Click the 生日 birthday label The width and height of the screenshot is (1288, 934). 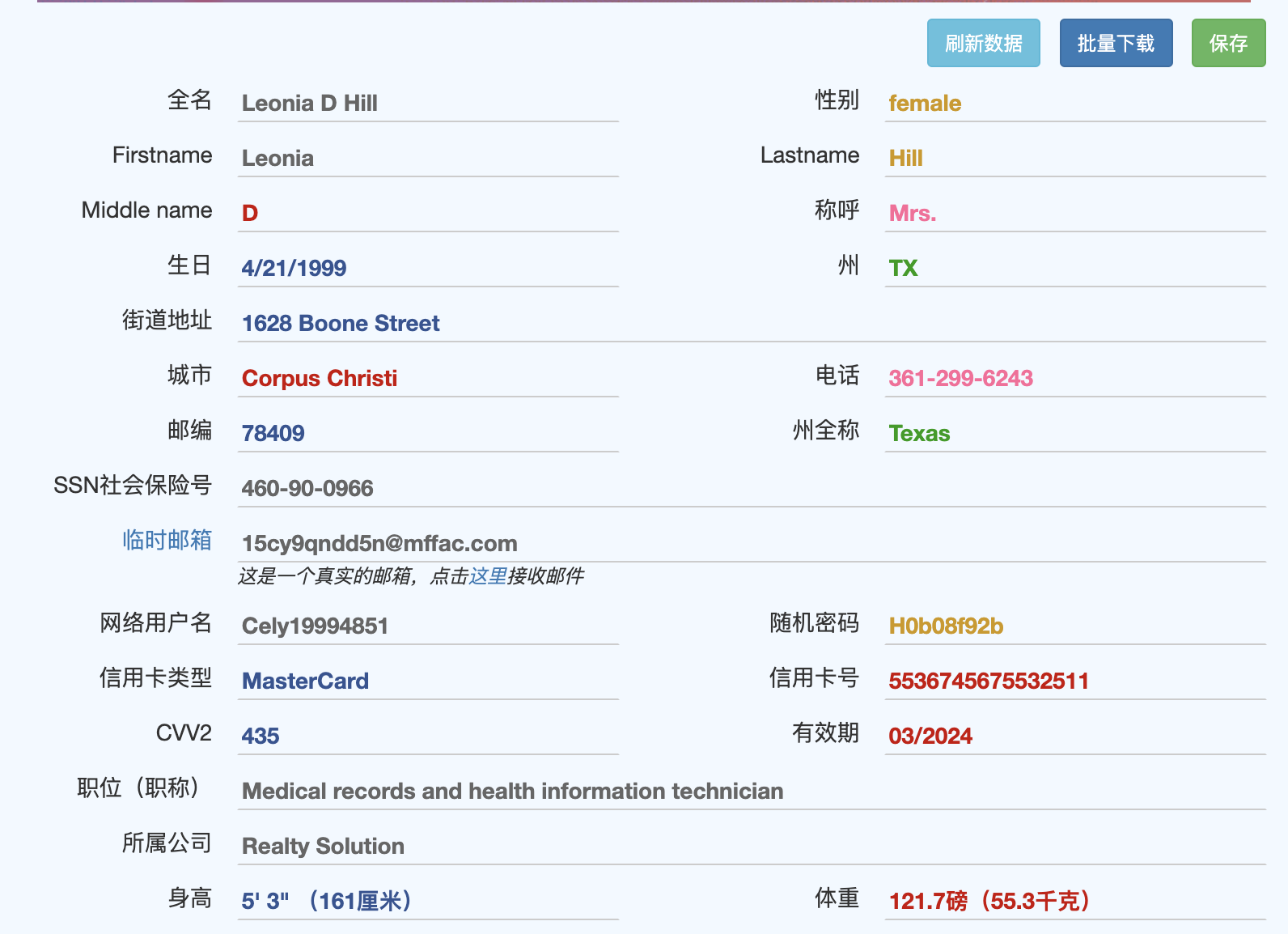tap(189, 265)
